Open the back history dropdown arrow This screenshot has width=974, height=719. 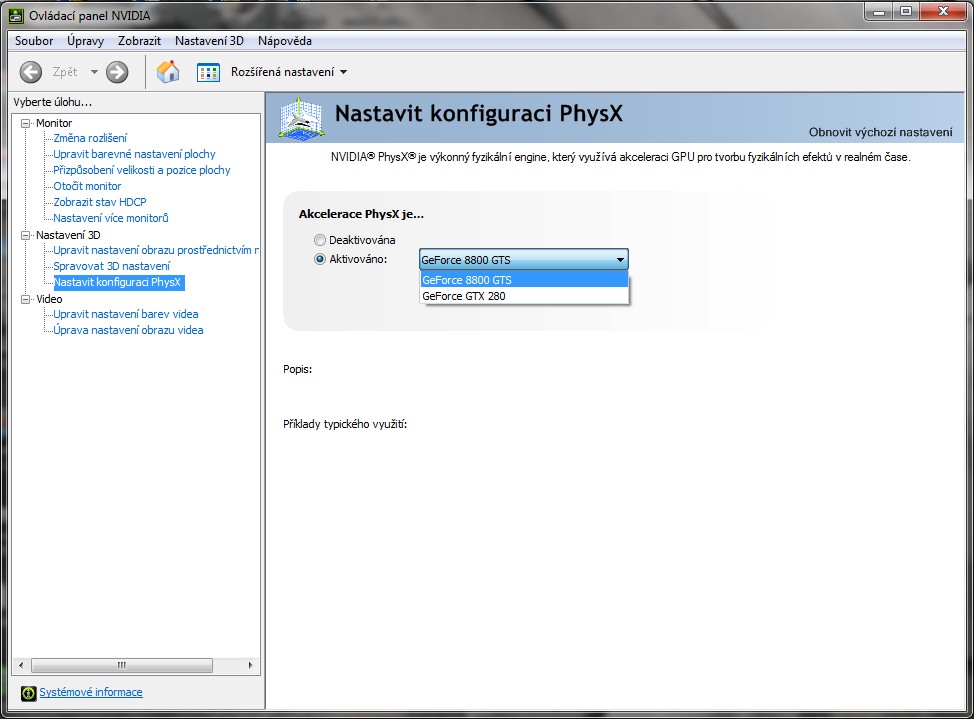pos(95,72)
